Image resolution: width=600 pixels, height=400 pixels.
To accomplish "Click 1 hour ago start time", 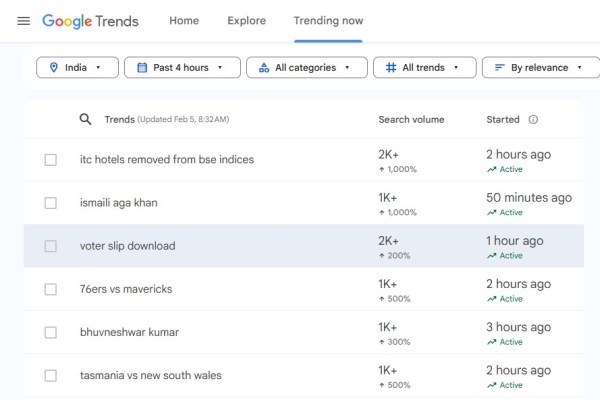I will [515, 241].
